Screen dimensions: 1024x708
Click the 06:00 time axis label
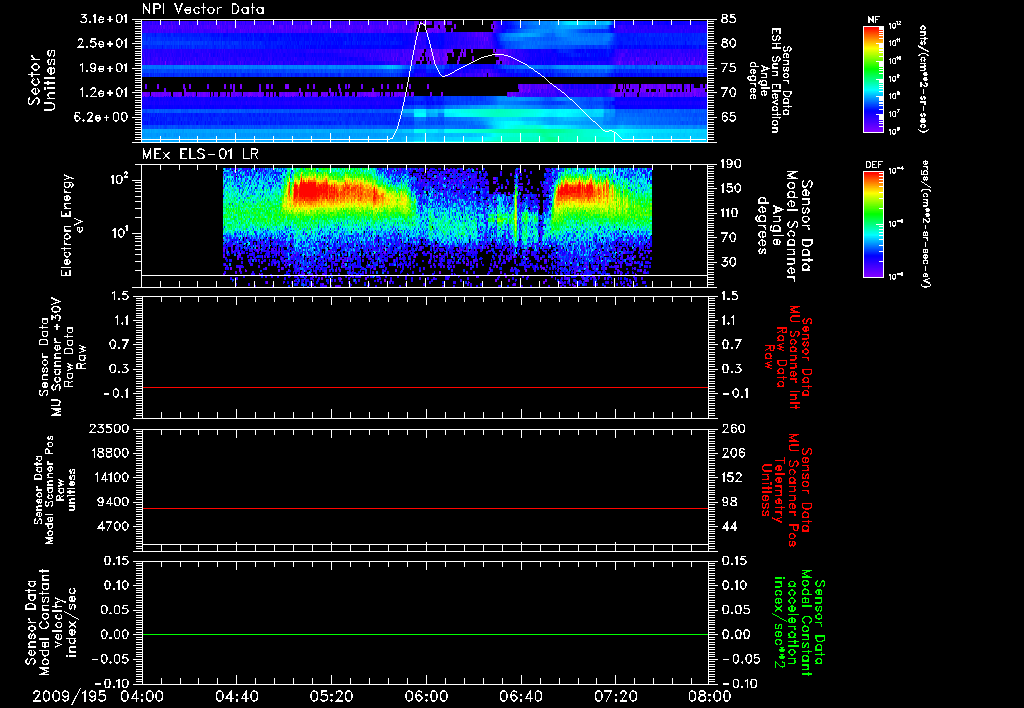[x=426, y=697]
